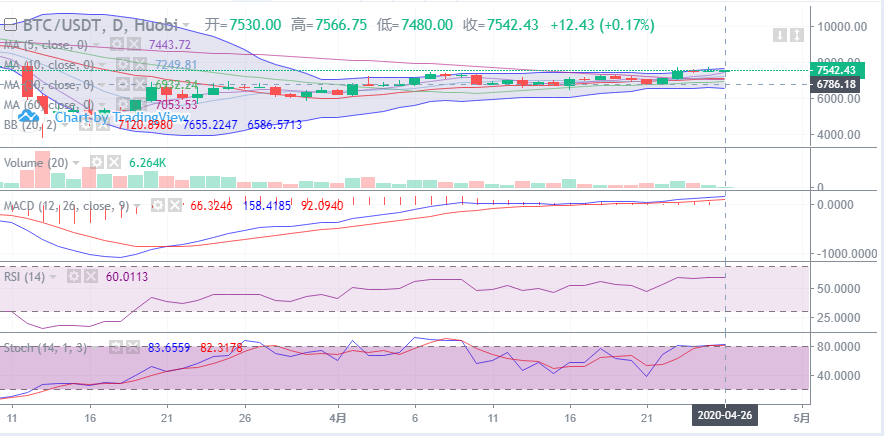Click the MA10 value 7249.81

176,65
